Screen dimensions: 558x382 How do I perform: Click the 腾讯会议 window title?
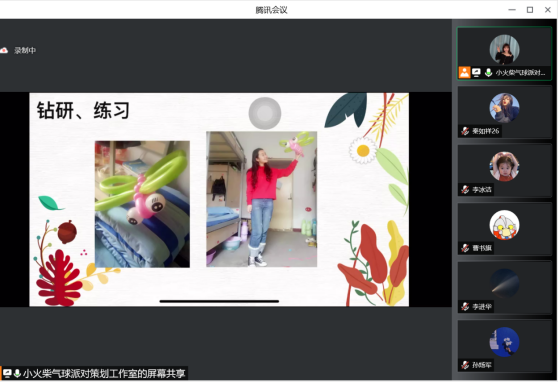tap(271, 10)
